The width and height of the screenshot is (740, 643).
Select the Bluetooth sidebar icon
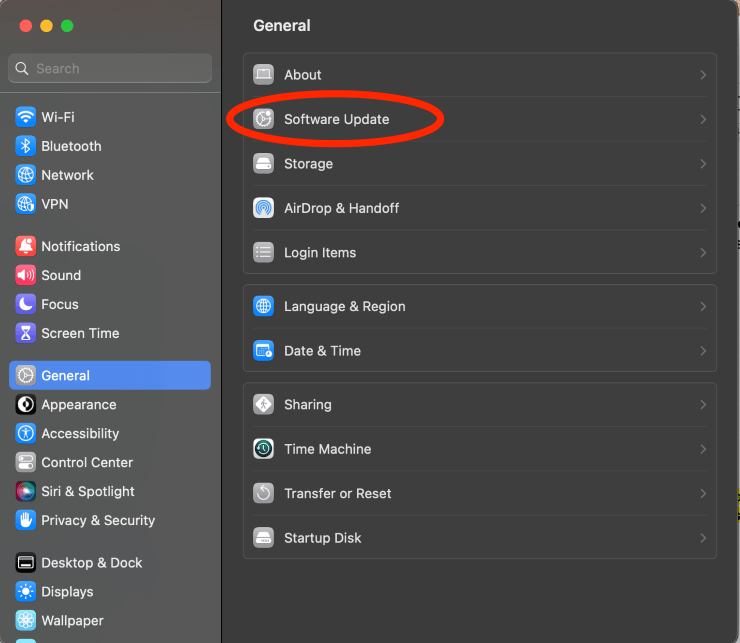[x=25, y=146]
